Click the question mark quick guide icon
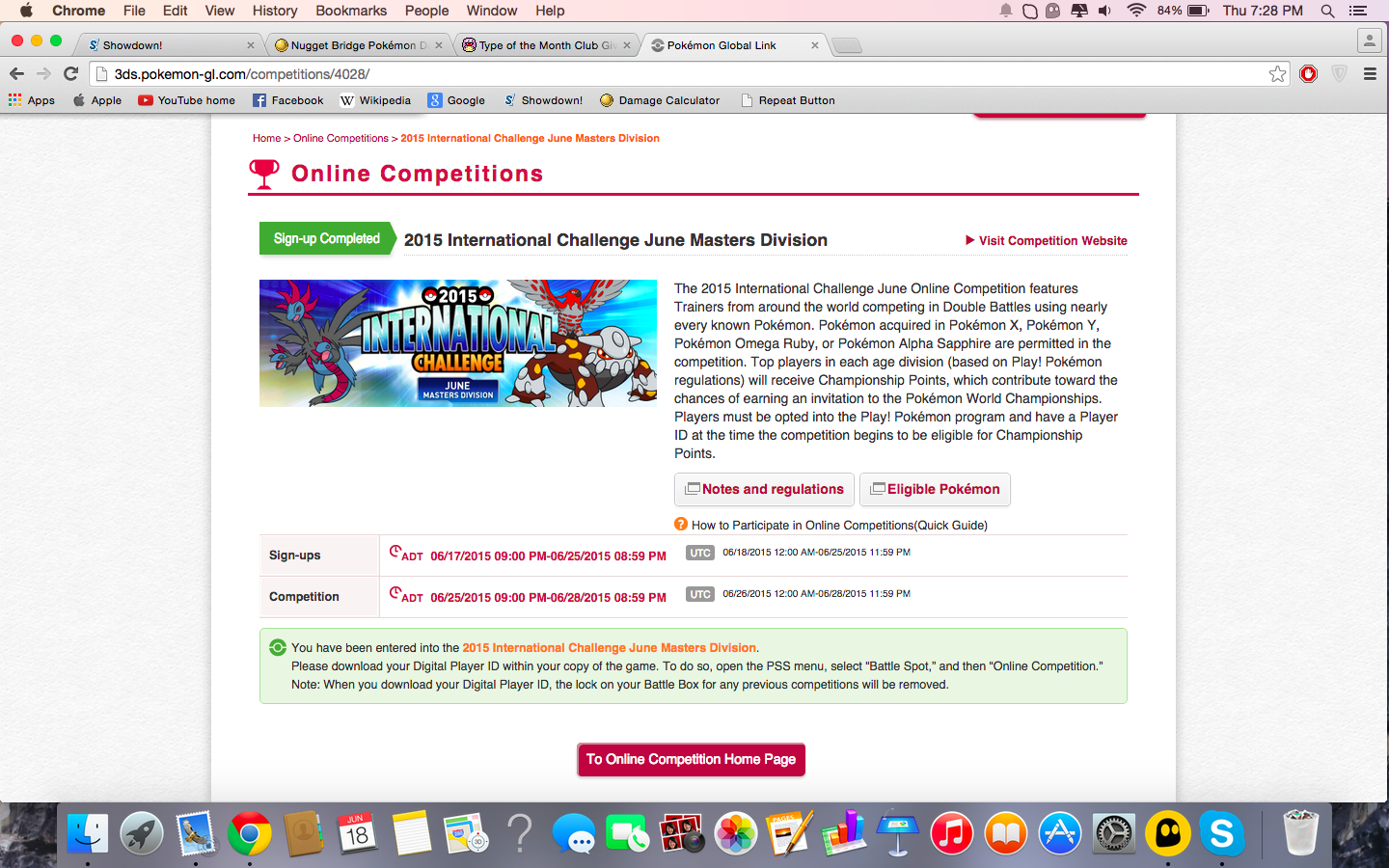Viewport: 1389px width, 868px height. [681, 525]
